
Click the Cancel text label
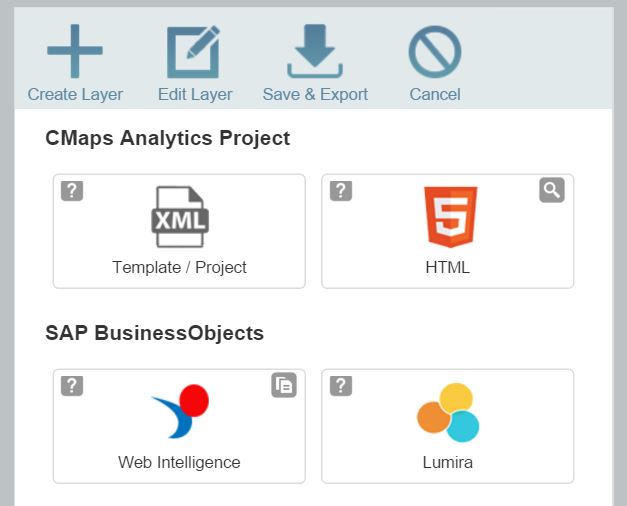coord(435,95)
